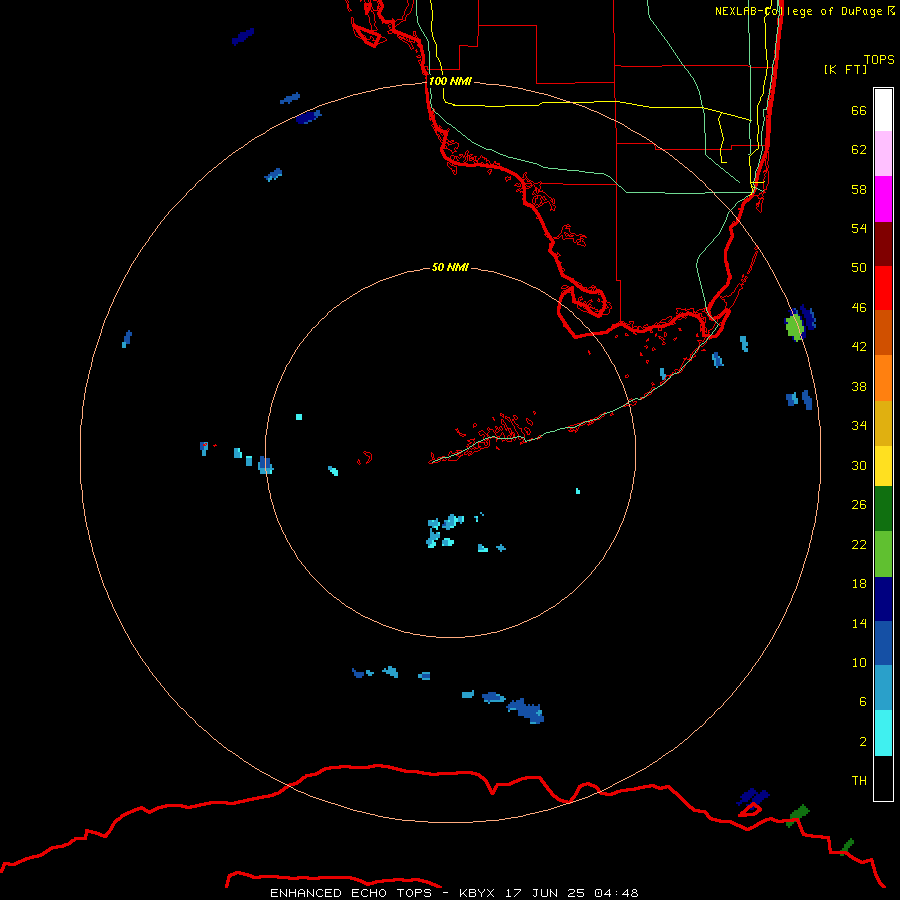The width and height of the screenshot is (900, 900).
Task: Click the 50 legend value
Action: tap(859, 268)
